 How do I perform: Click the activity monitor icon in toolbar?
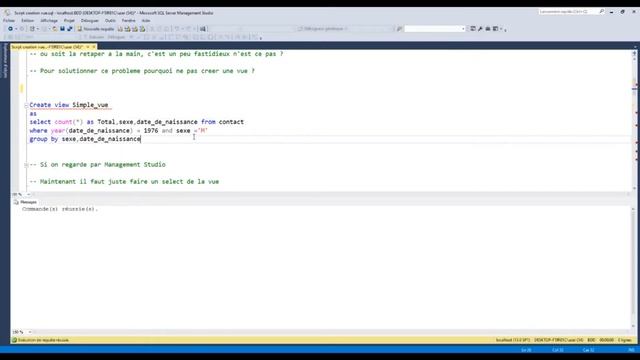click(x=203, y=29)
